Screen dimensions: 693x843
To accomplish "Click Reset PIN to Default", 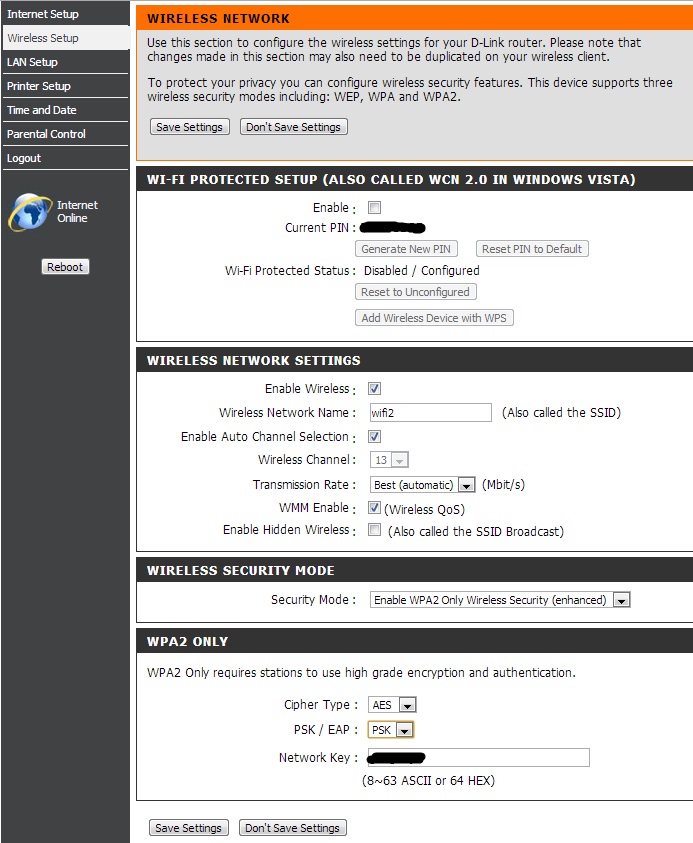I will point(532,249).
